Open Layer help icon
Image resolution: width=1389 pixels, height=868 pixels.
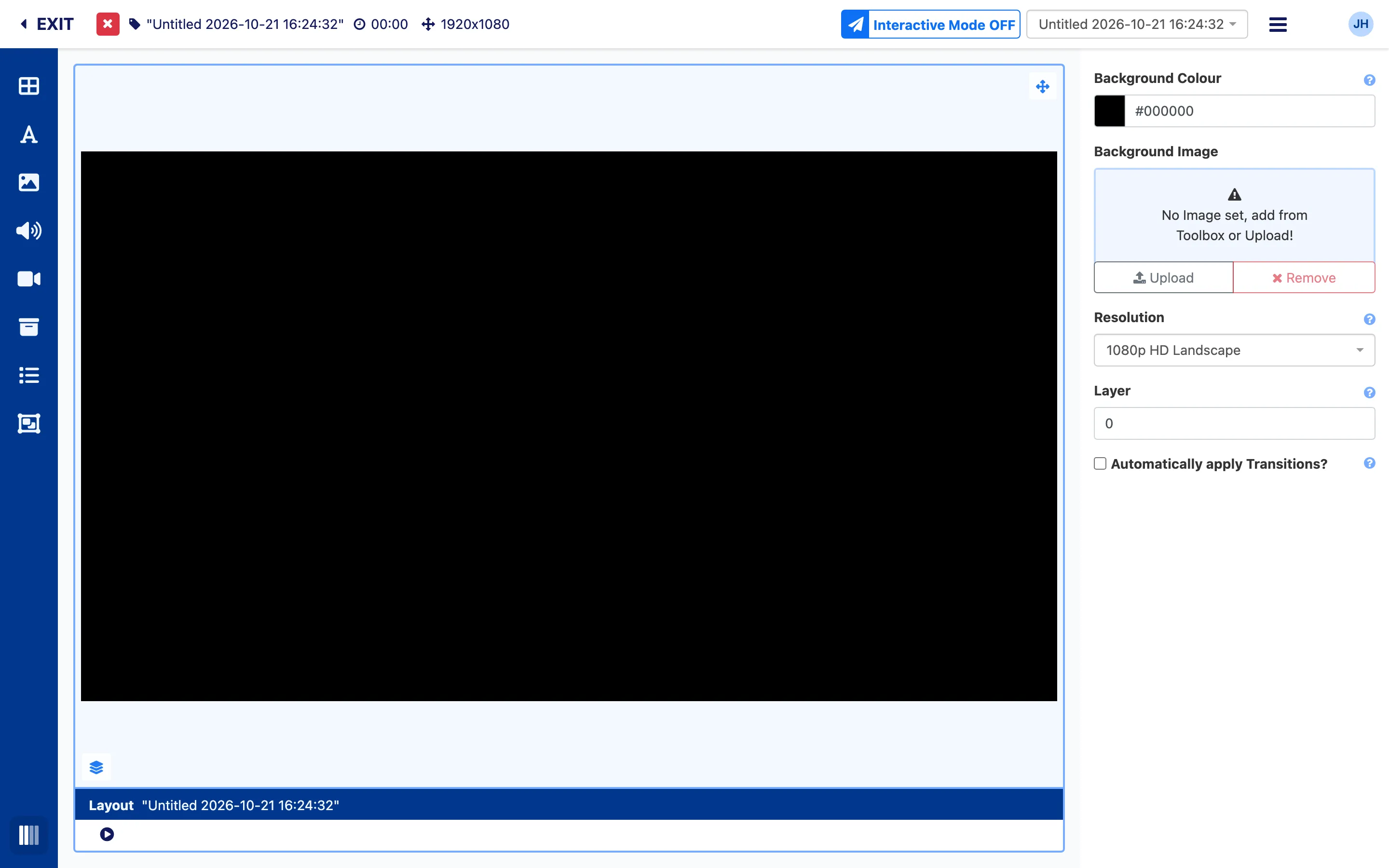tap(1369, 392)
